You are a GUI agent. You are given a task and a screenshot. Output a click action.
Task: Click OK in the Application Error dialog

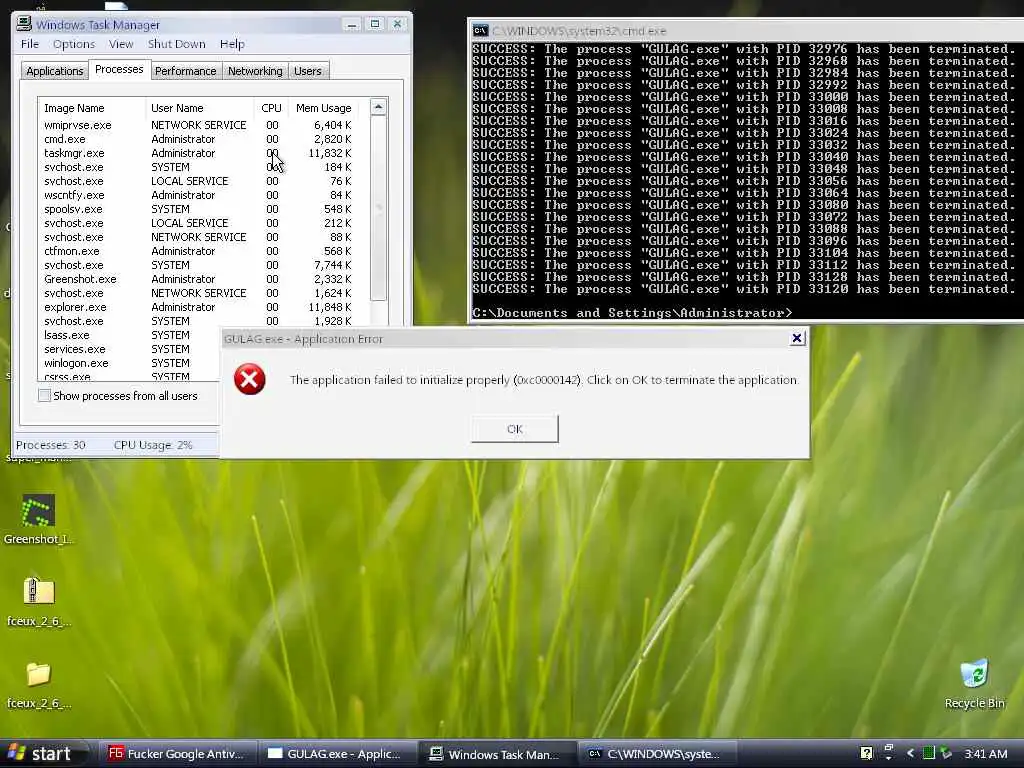tap(515, 428)
